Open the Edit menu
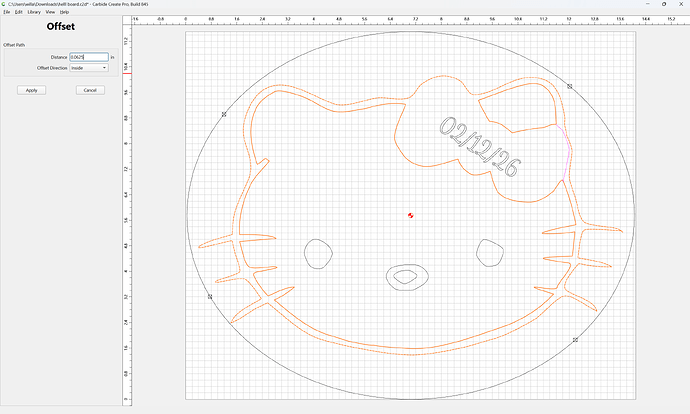 coord(18,12)
